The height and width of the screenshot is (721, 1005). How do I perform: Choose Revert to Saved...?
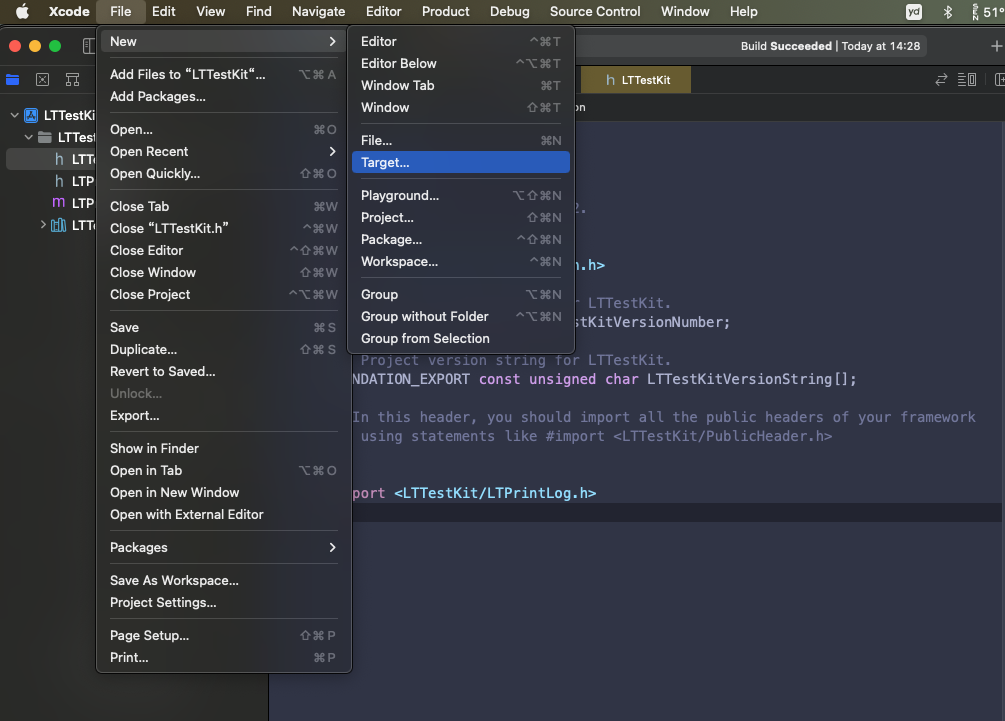pyautogui.click(x=223, y=371)
